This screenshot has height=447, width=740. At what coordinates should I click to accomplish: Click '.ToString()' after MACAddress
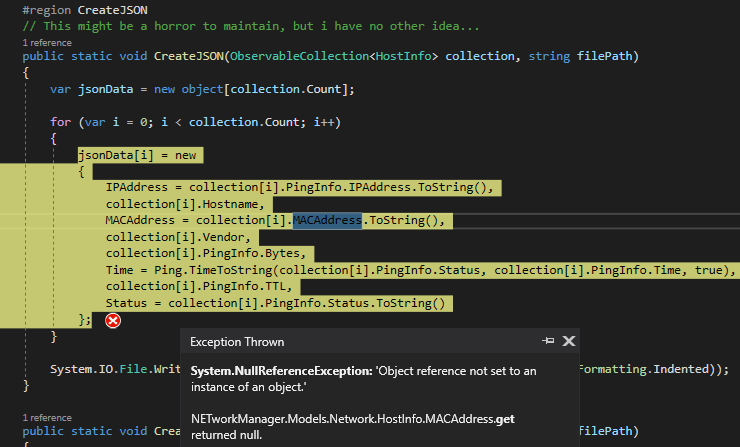pyautogui.click(x=400, y=220)
